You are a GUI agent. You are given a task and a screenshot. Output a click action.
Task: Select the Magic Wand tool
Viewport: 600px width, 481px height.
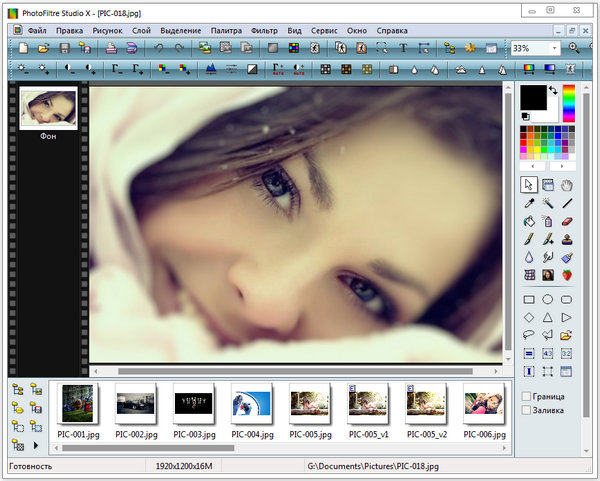[x=548, y=203]
